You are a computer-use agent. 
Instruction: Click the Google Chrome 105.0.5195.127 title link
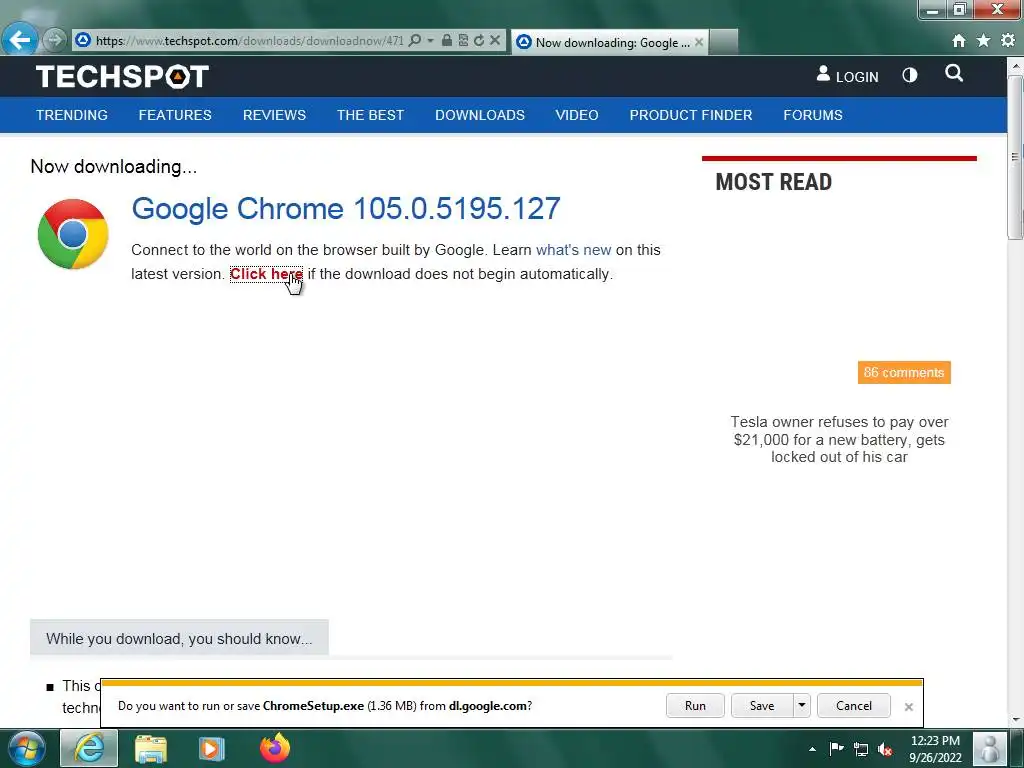pyautogui.click(x=345, y=209)
